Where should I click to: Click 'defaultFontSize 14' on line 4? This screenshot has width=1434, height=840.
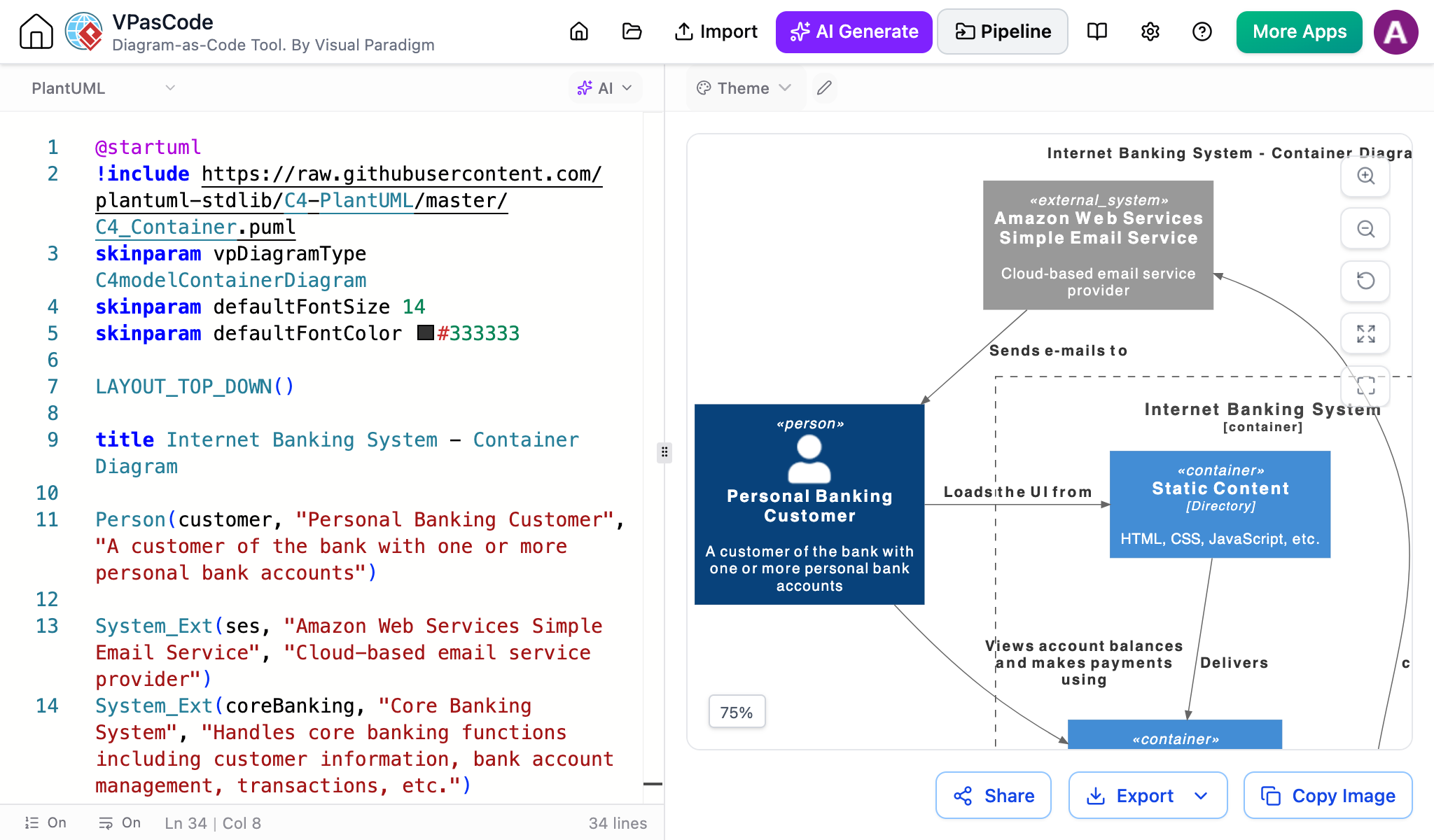pos(319,307)
